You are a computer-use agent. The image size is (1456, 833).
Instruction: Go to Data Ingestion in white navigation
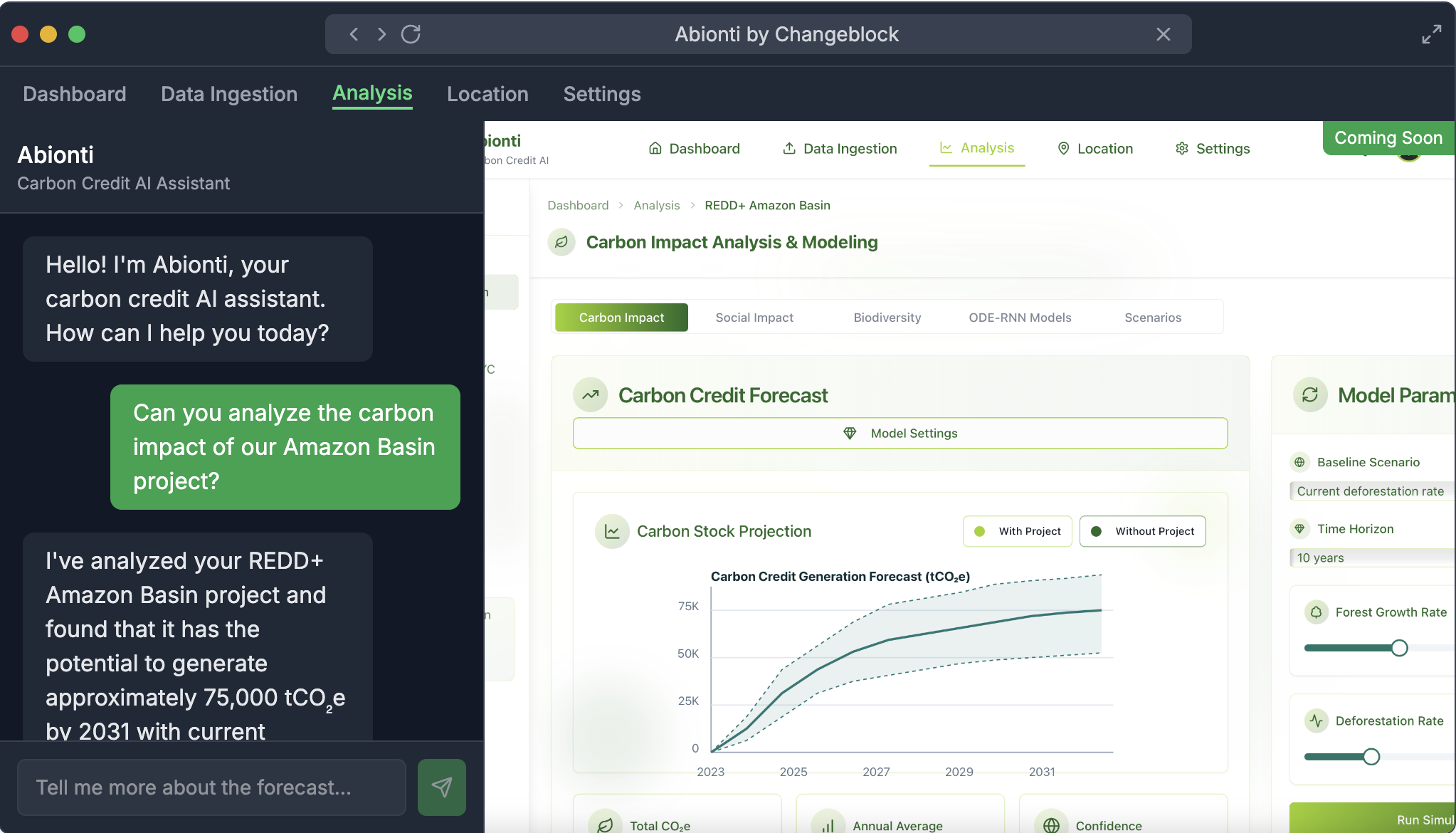(x=840, y=148)
